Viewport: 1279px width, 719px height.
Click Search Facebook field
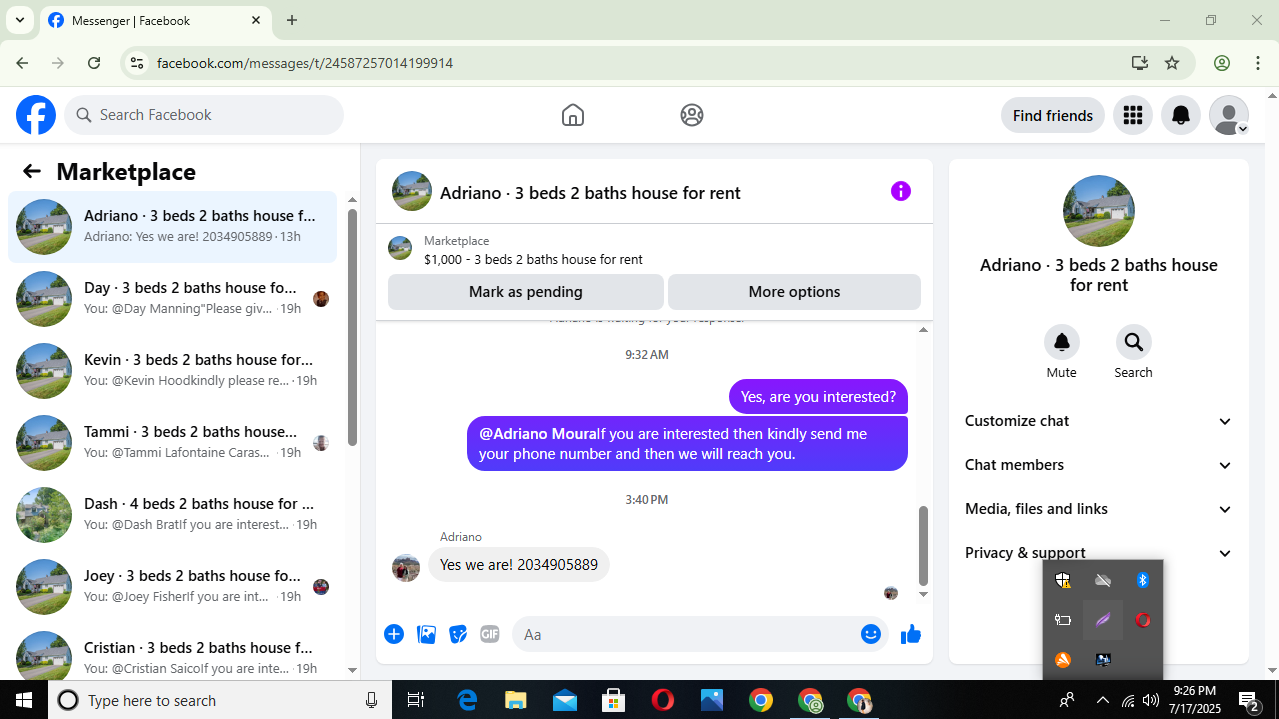coord(204,115)
